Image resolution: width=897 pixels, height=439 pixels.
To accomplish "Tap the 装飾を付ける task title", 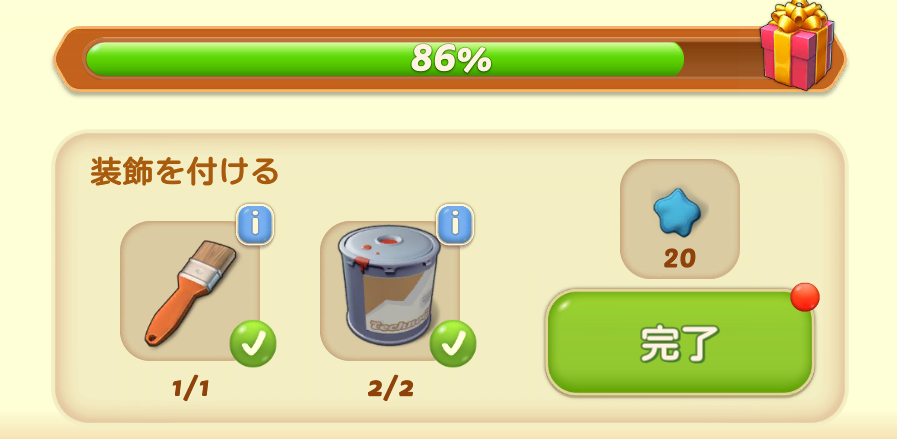I will (x=184, y=172).
